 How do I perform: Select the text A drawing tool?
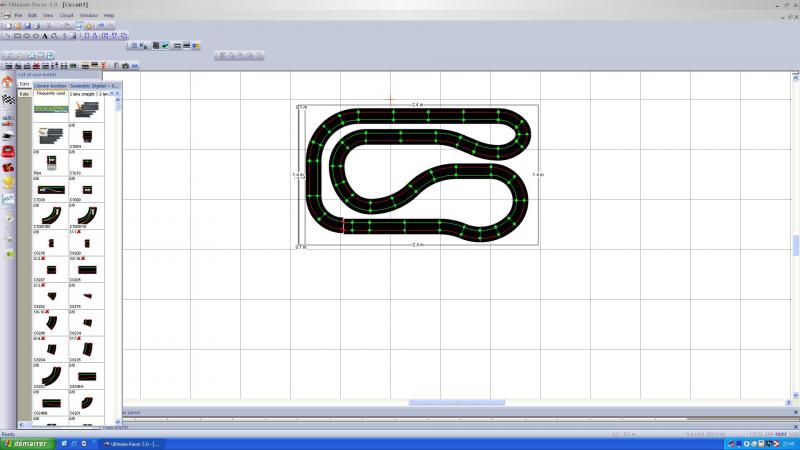tap(45, 35)
